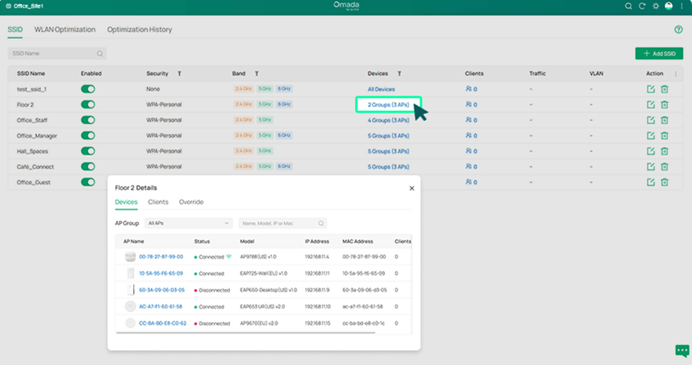Disable the Café_Connect SSID toggle
Image resolution: width=692 pixels, height=365 pixels.
point(88,166)
